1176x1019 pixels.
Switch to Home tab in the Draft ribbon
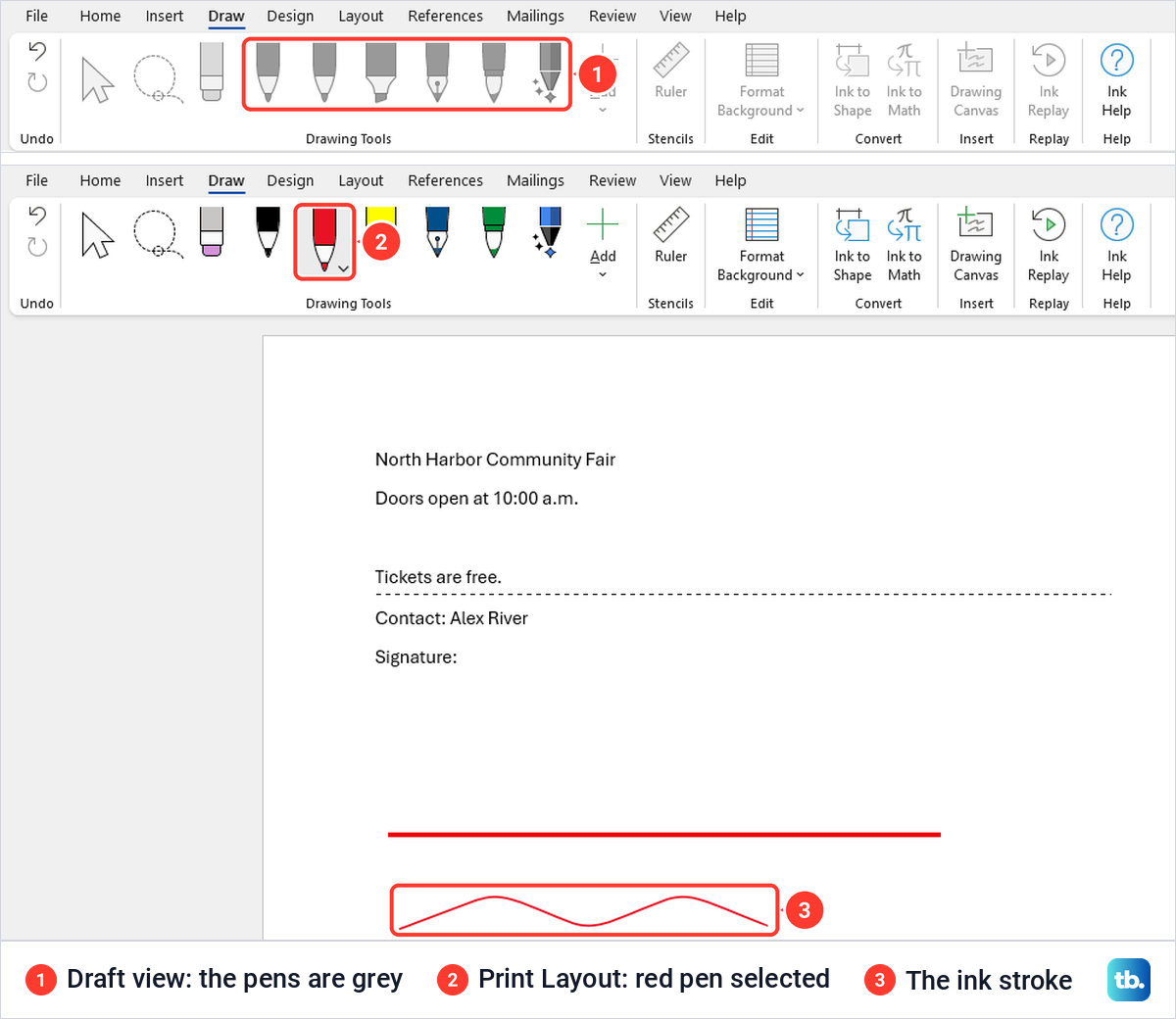point(100,16)
